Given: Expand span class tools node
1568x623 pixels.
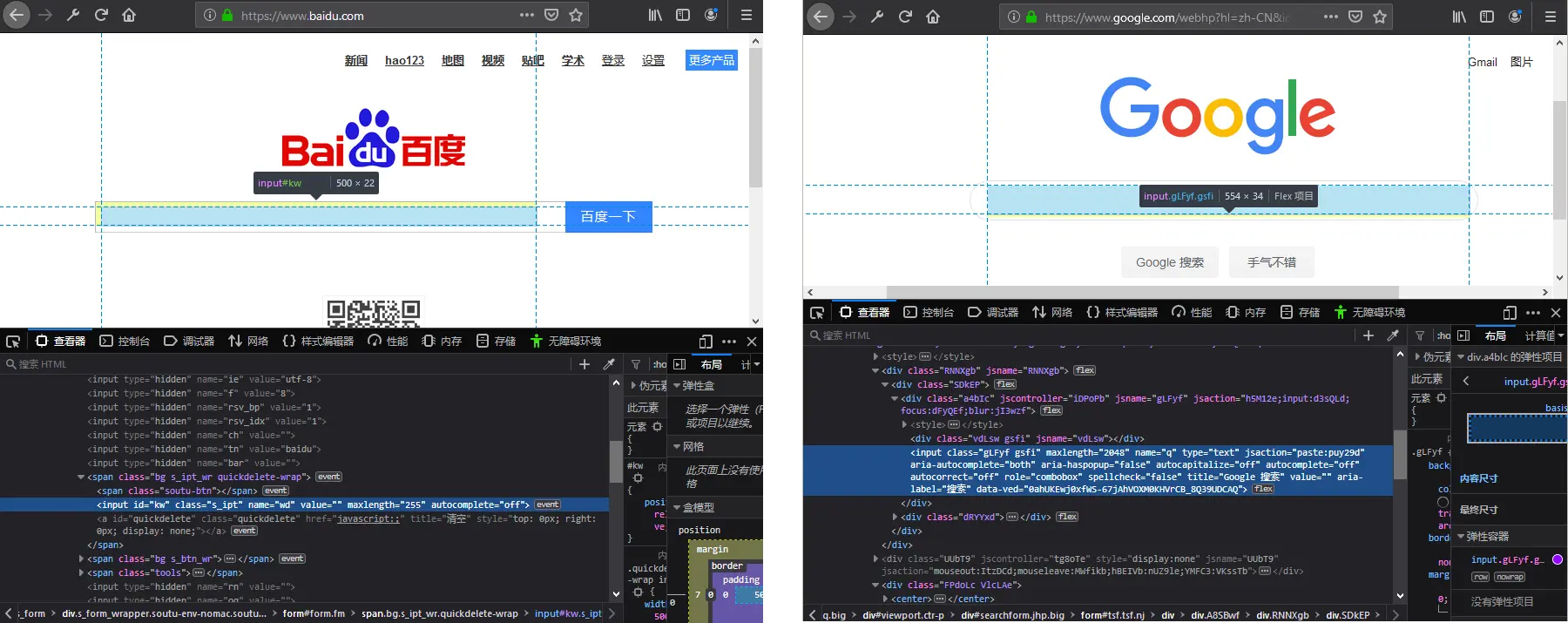Looking at the screenshot, I should 81,572.
